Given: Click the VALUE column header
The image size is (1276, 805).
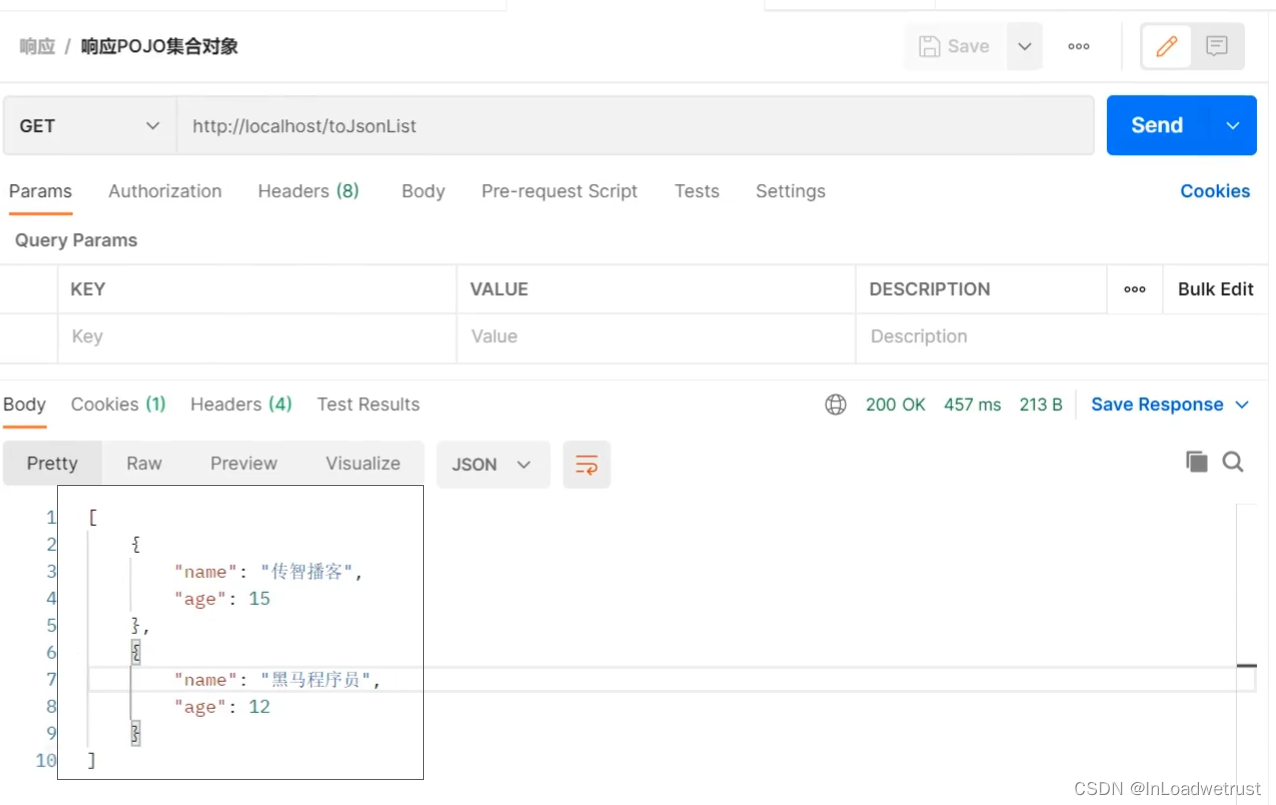Looking at the screenshot, I should (499, 289).
